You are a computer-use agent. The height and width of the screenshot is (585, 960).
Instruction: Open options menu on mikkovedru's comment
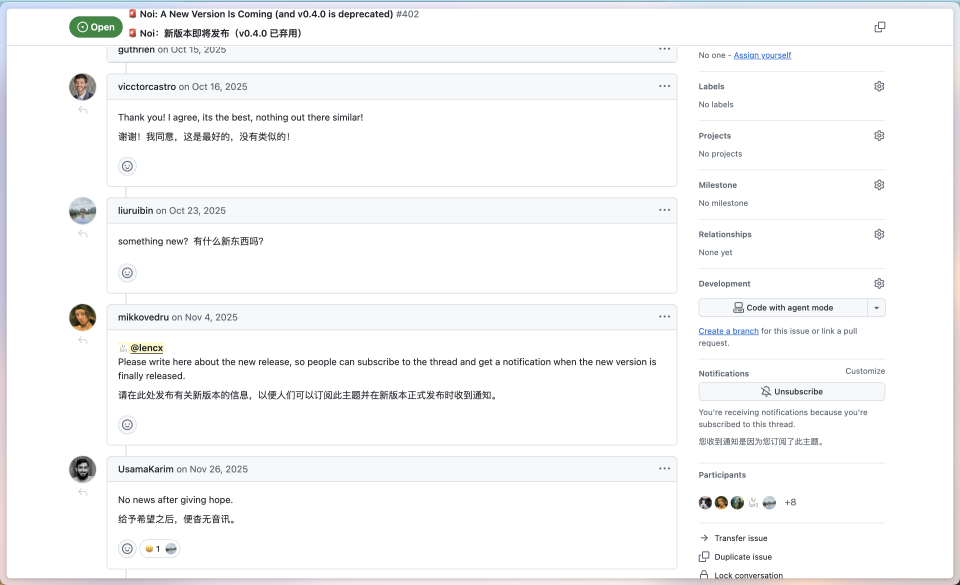664,317
